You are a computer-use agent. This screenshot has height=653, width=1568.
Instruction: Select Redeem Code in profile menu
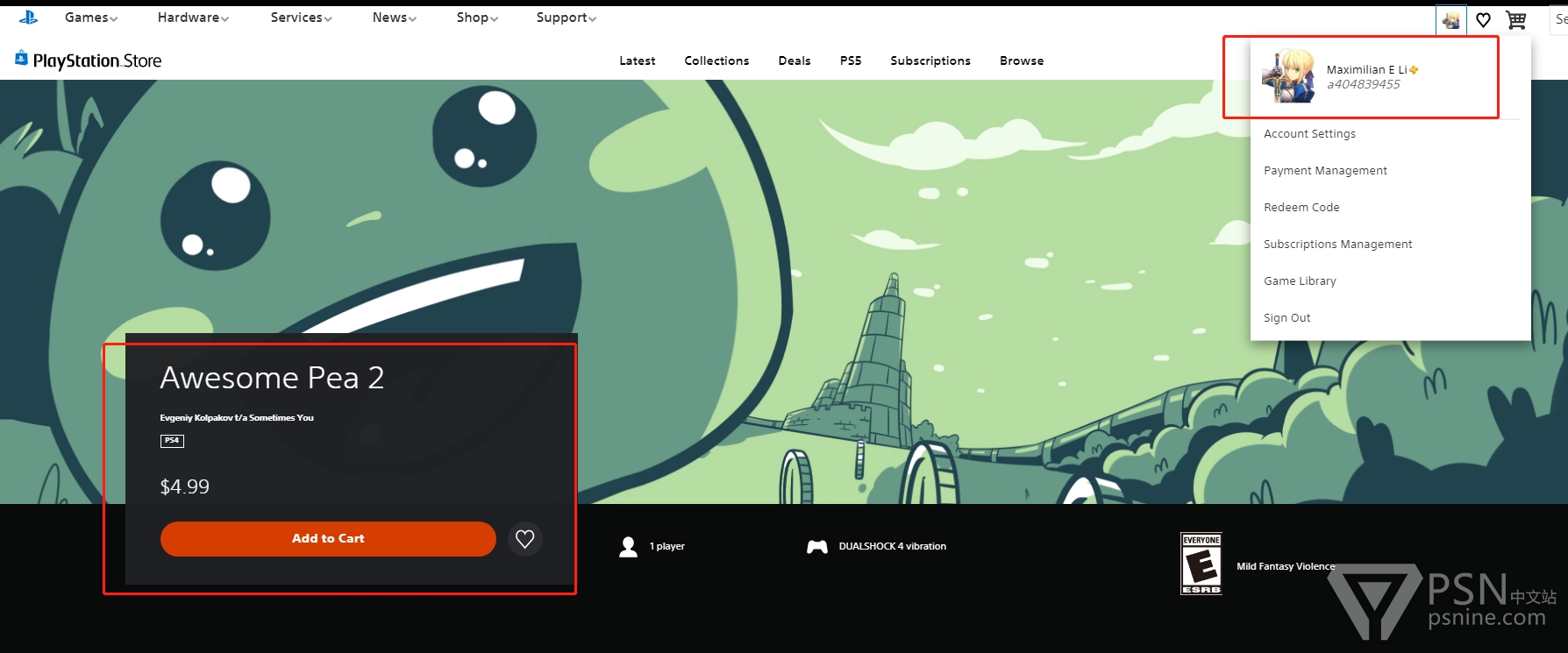(1301, 208)
